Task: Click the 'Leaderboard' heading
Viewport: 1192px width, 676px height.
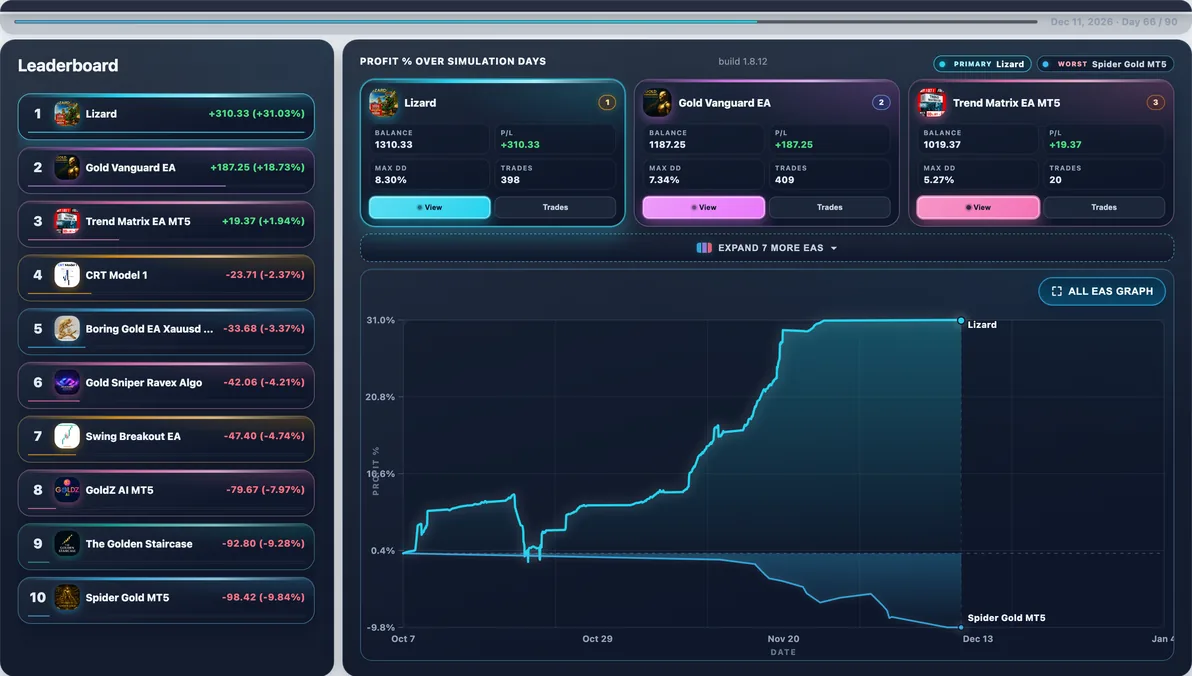Action: pyautogui.click(x=68, y=65)
